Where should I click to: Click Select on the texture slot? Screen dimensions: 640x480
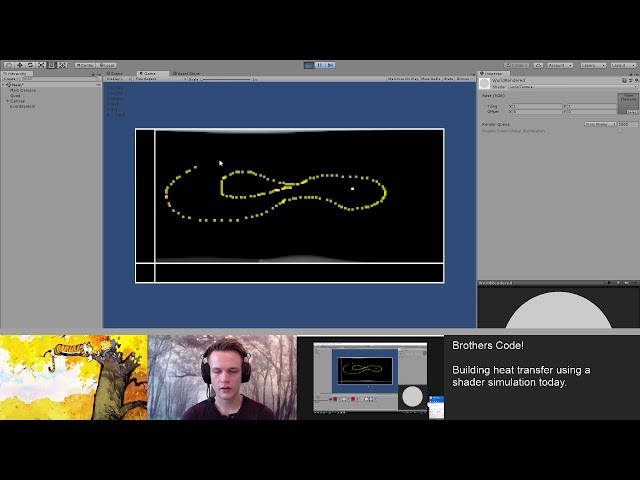click(633, 112)
